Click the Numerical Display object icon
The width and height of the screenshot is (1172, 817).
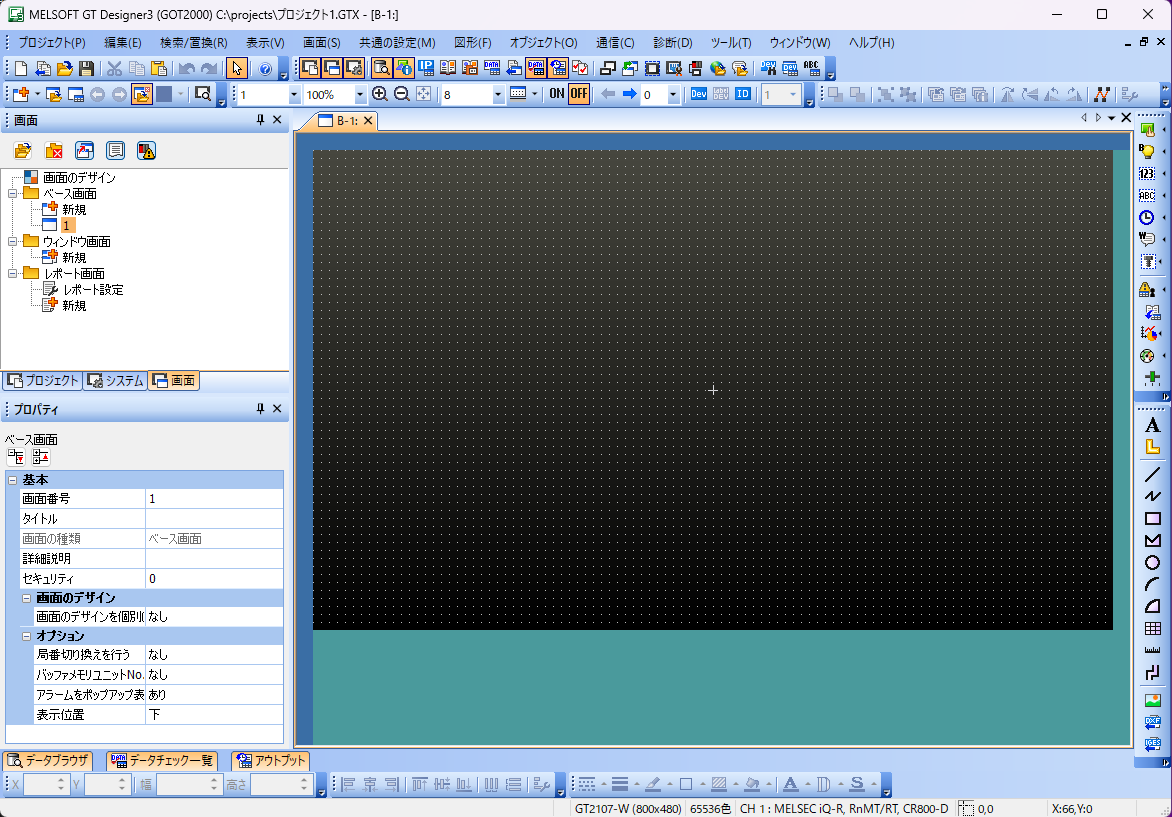pyautogui.click(x=1147, y=173)
